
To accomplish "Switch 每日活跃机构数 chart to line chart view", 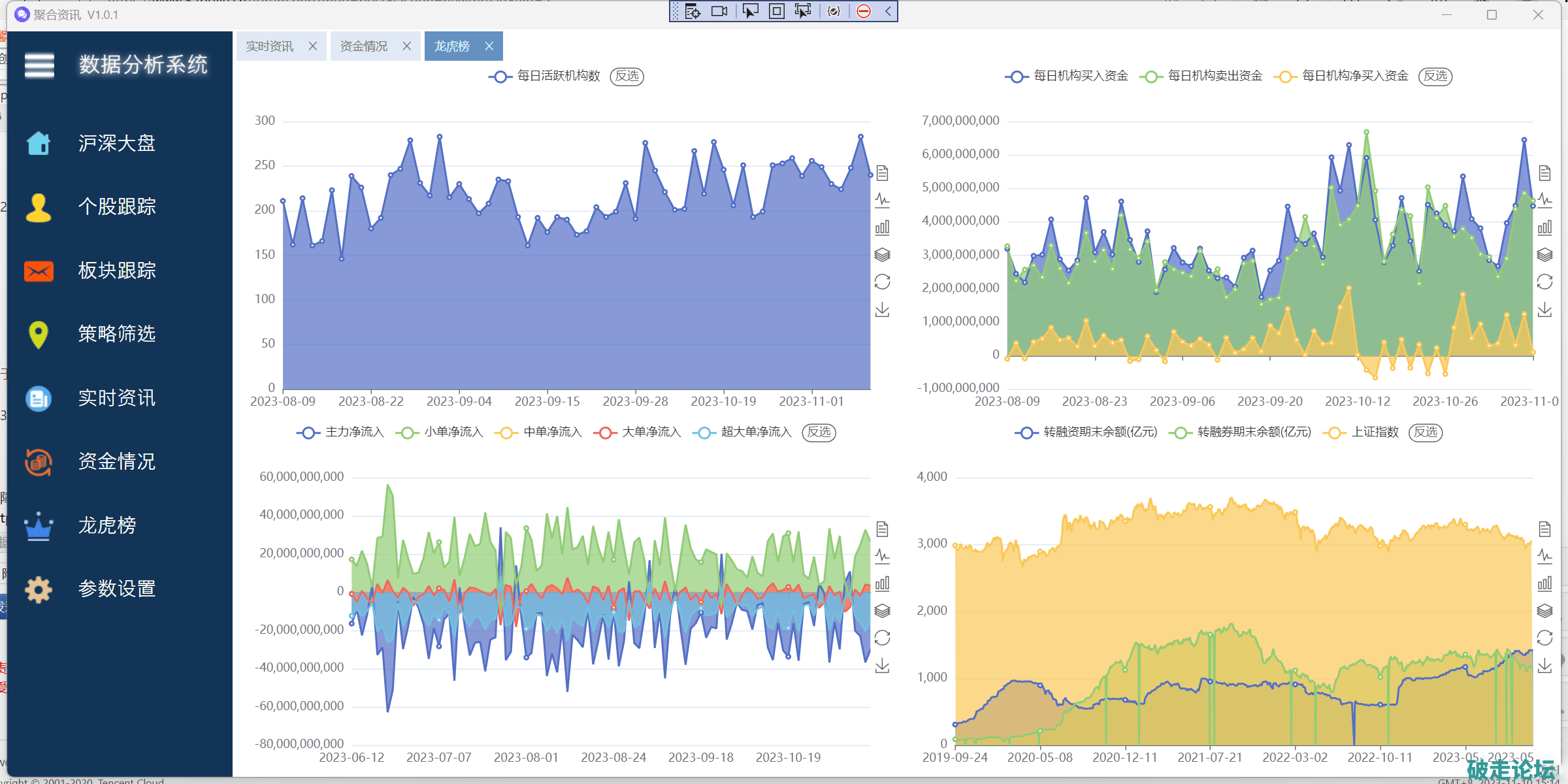I will (882, 200).
